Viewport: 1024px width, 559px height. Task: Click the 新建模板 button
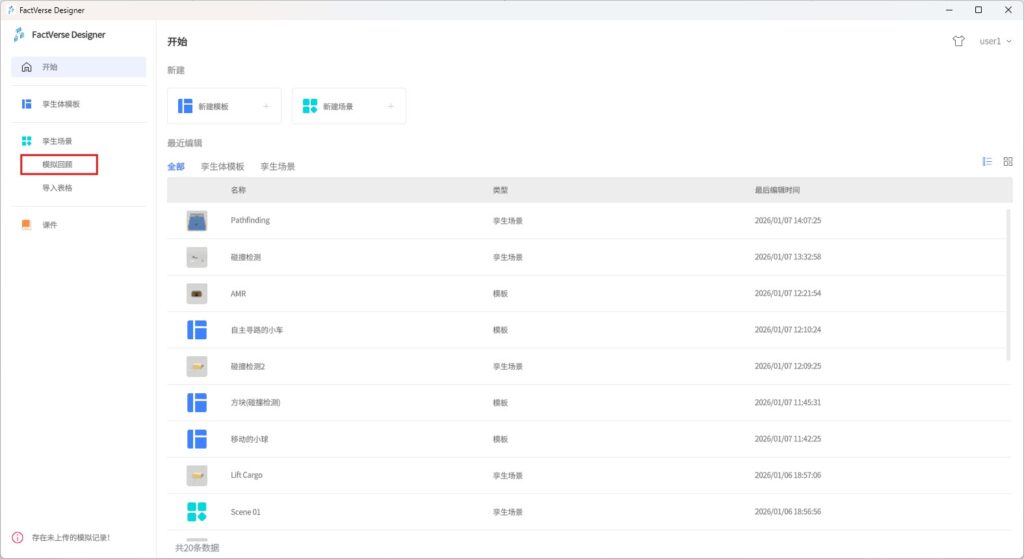pyautogui.click(x=224, y=106)
